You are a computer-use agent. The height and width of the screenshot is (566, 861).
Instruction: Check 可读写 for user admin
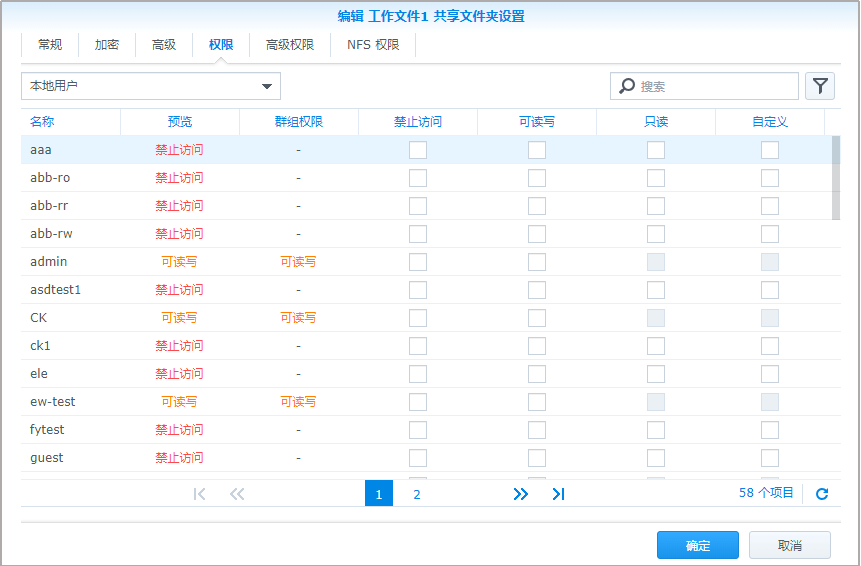coord(537,262)
